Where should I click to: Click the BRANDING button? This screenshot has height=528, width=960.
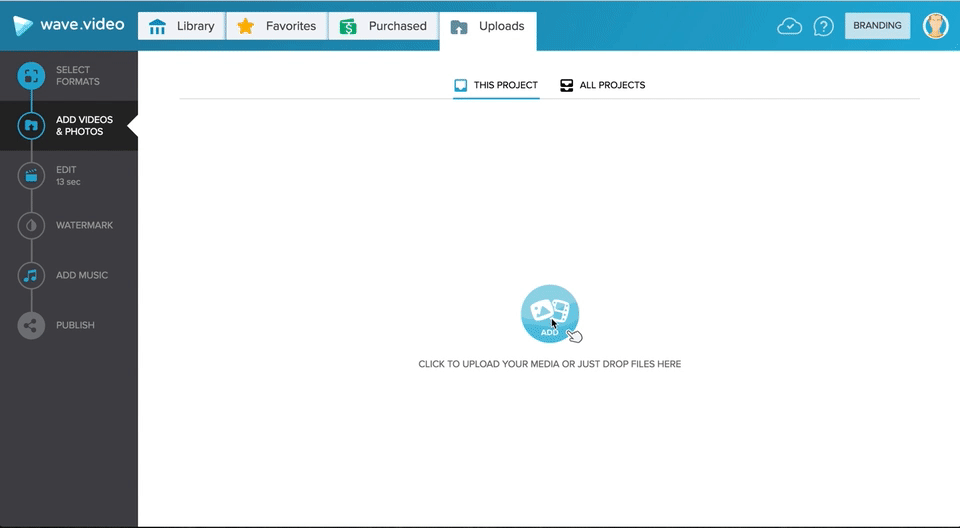pos(877,26)
